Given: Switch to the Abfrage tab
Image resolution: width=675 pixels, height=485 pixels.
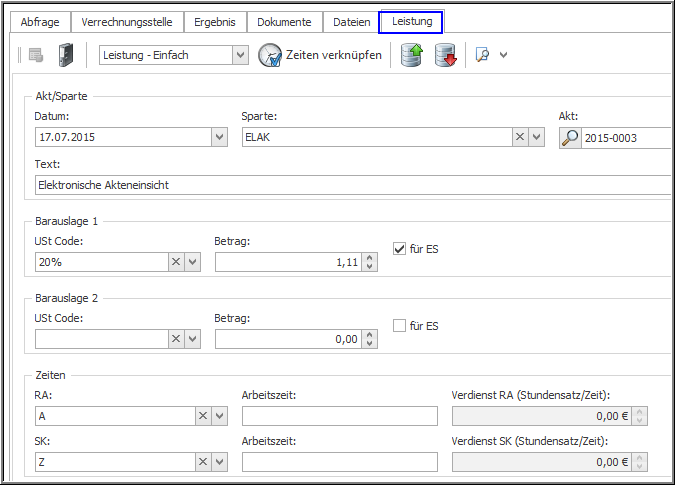Looking at the screenshot, I should point(40,22).
